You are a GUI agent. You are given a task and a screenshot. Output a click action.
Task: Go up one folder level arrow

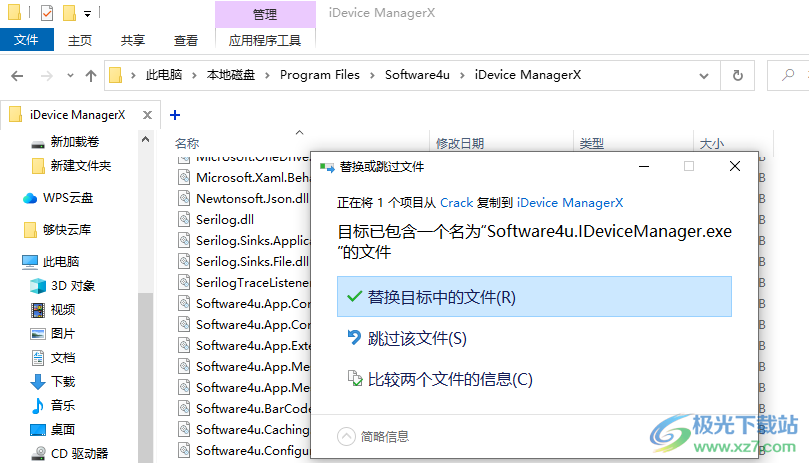point(91,76)
